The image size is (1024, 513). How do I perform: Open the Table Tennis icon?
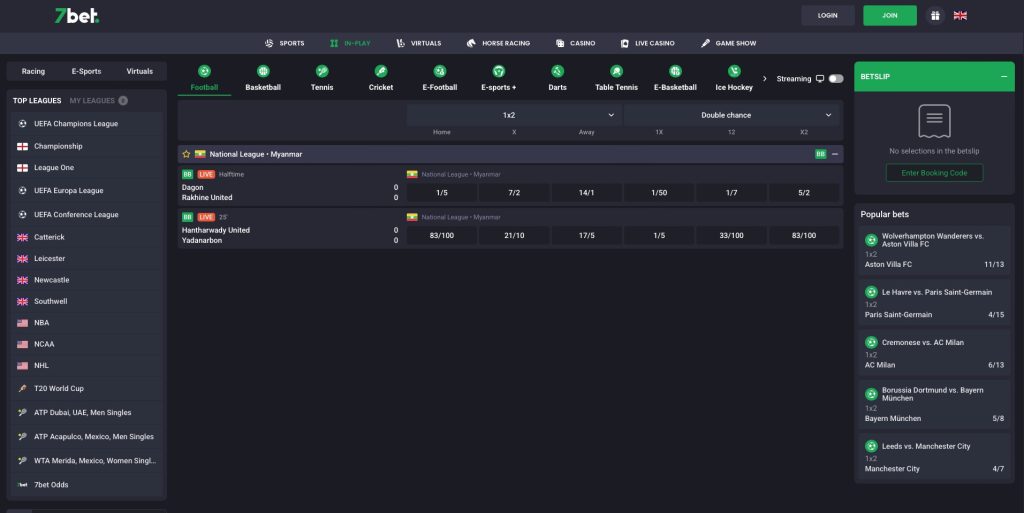[x=616, y=71]
